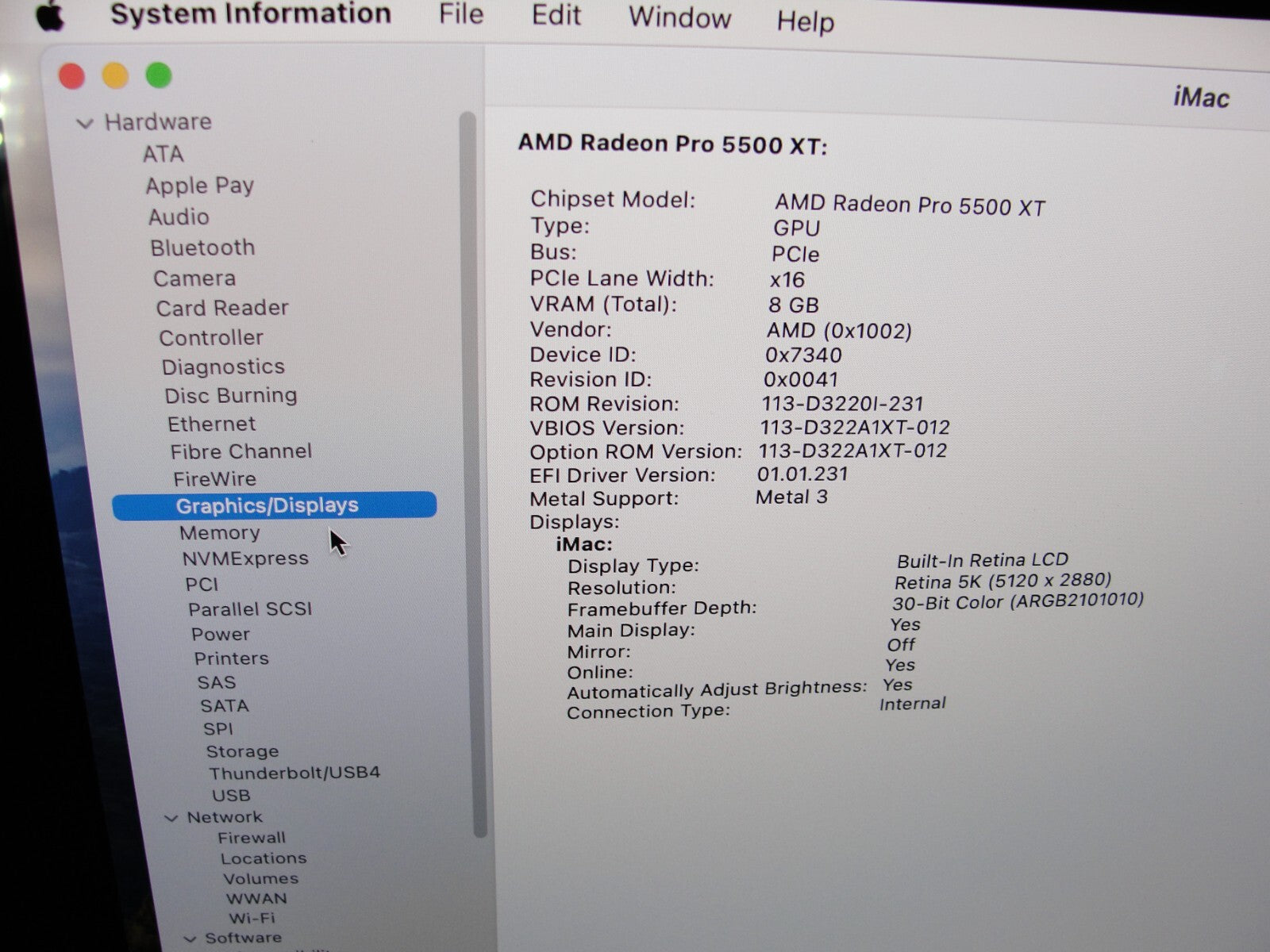The height and width of the screenshot is (952, 1270).
Task: Click the green zoom window button
Action: click(159, 75)
